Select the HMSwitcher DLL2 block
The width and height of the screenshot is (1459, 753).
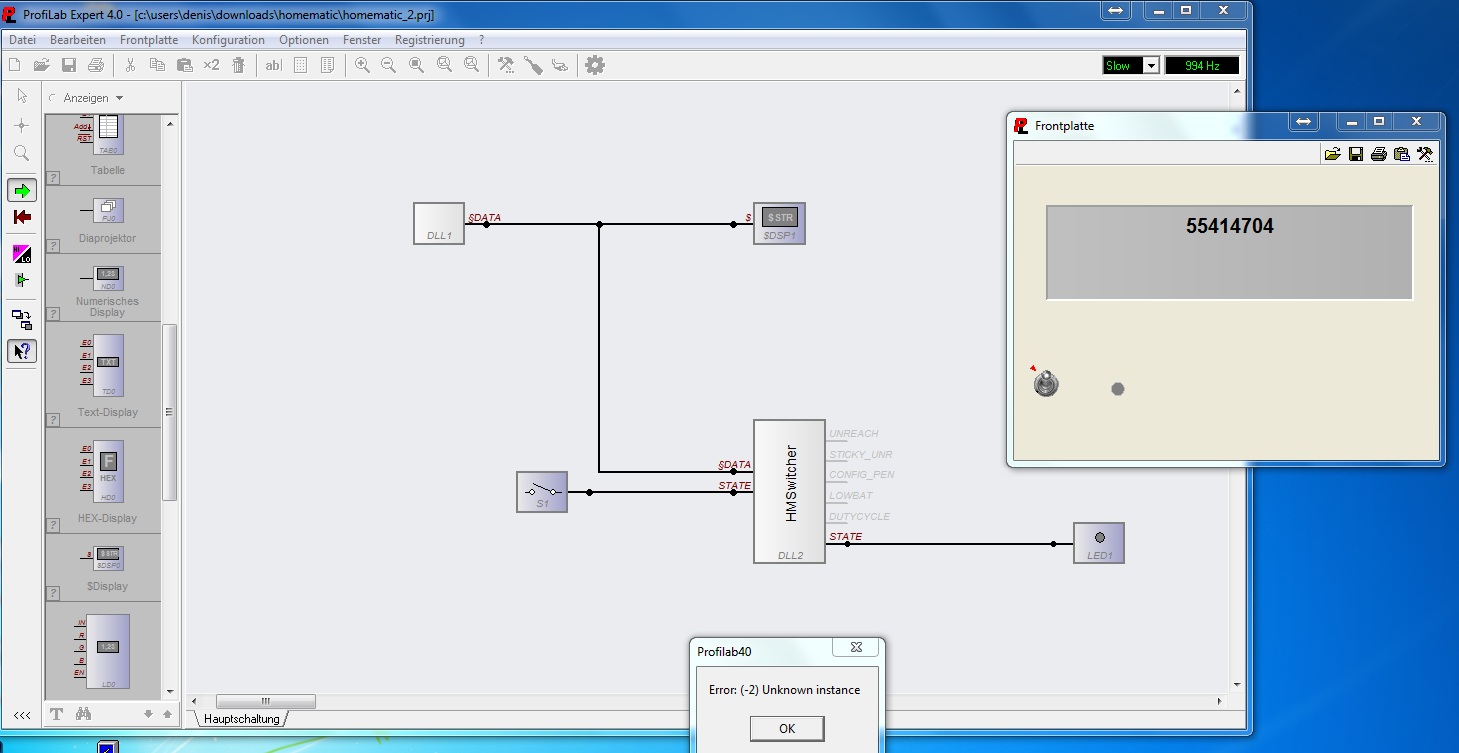(x=789, y=492)
